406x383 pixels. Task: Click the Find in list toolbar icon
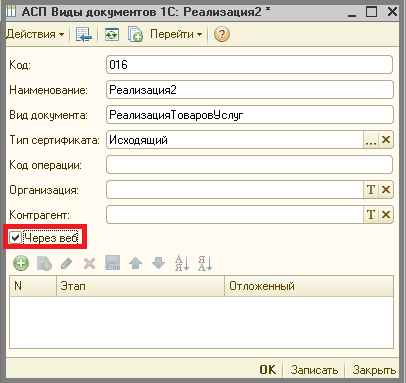coord(83,34)
